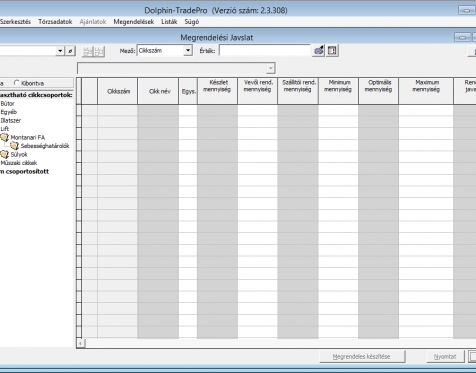The width and height of the screenshot is (476, 373).
Task: Open the Súgó menu
Action: point(192,22)
